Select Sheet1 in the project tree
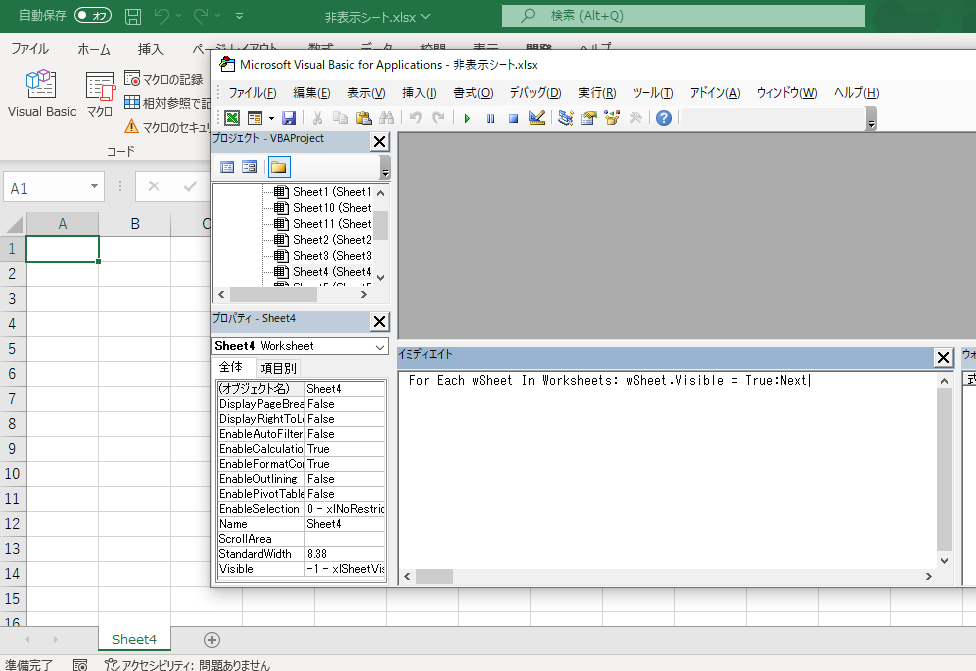 324,192
